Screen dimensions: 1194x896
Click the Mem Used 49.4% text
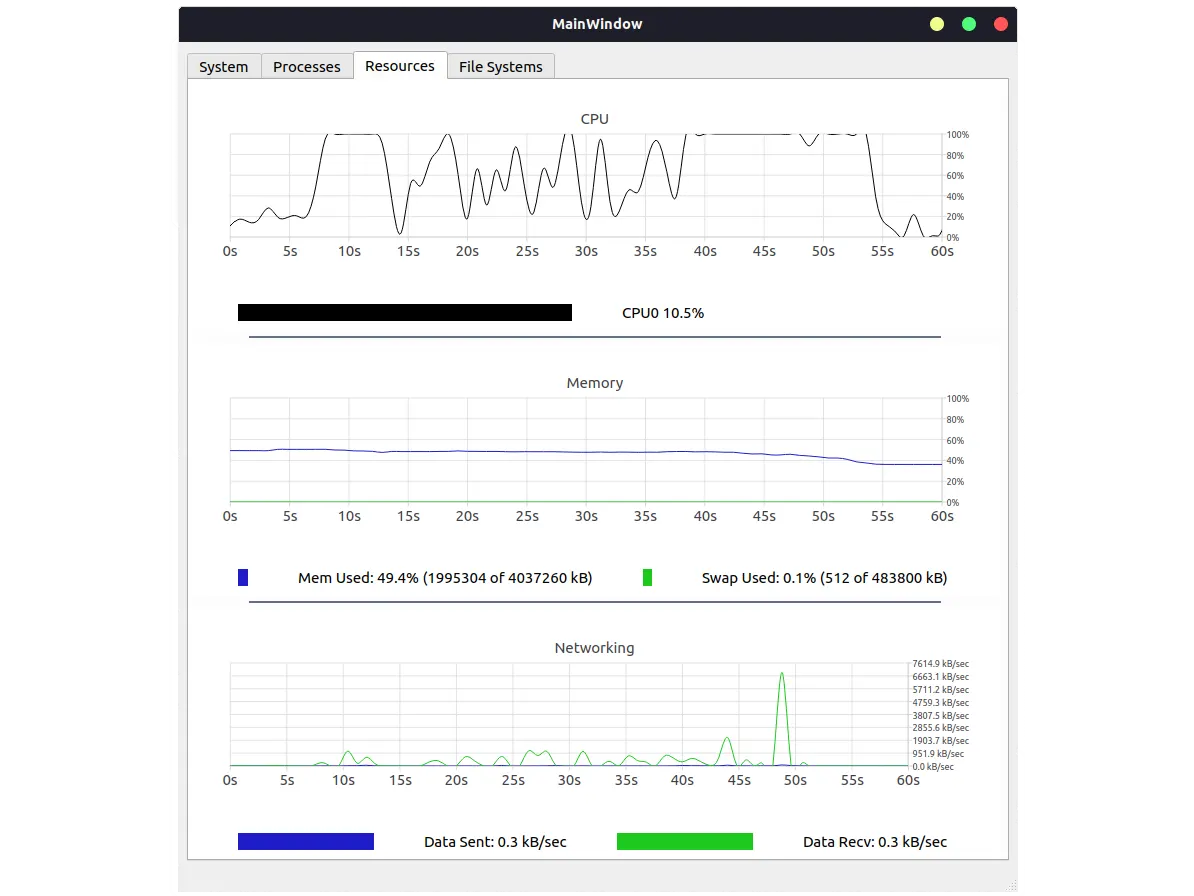[x=445, y=578]
